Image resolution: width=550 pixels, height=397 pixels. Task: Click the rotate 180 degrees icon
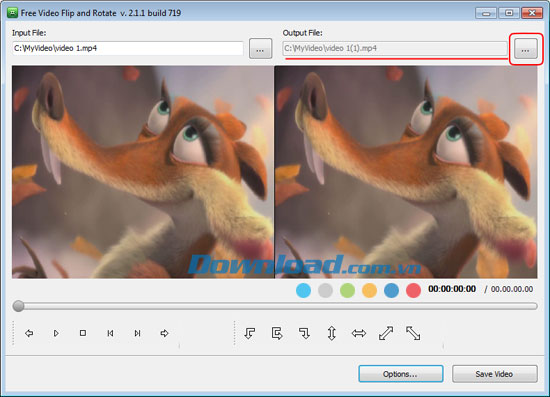[x=277, y=333]
